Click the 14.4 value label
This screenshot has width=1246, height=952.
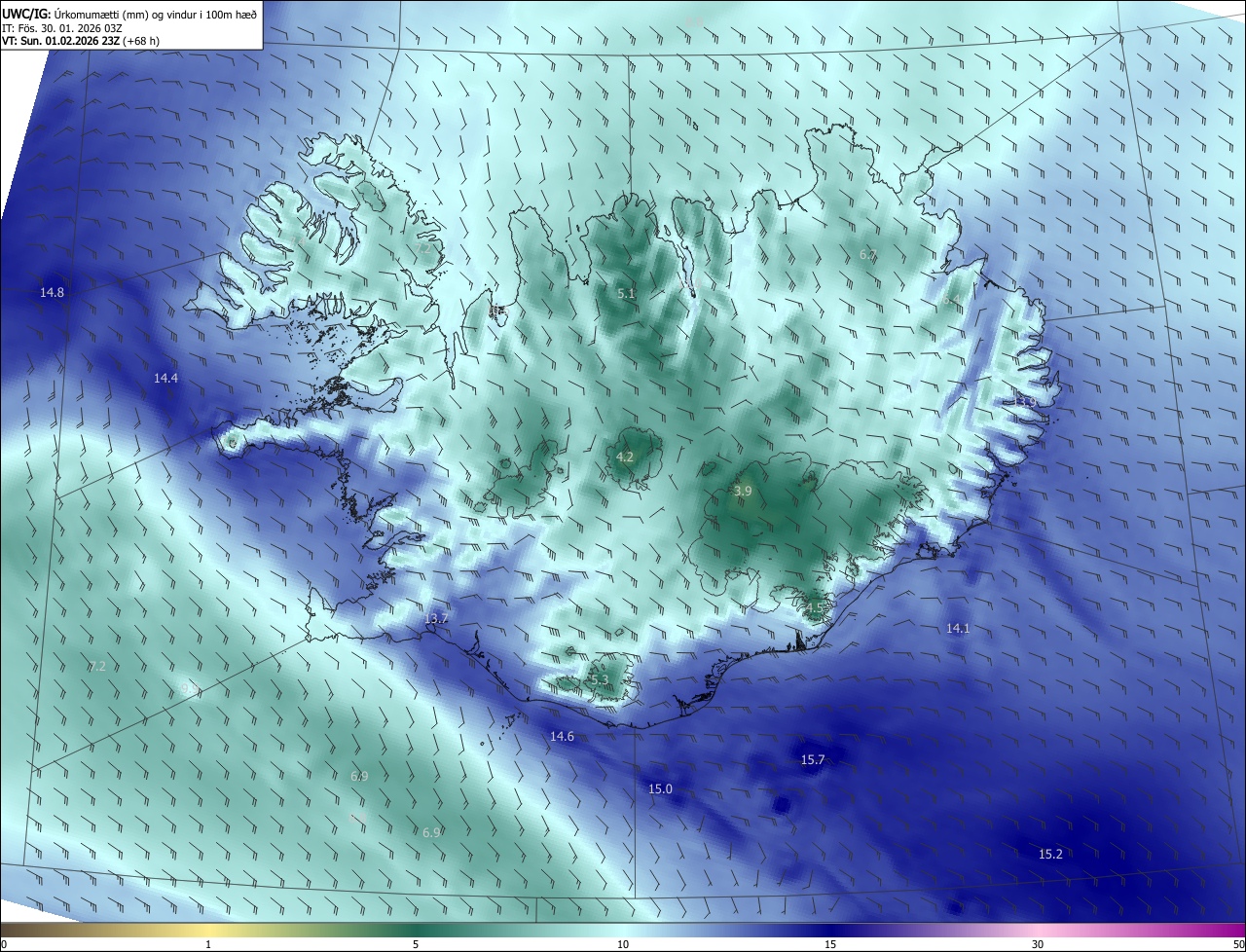(166, 378)
